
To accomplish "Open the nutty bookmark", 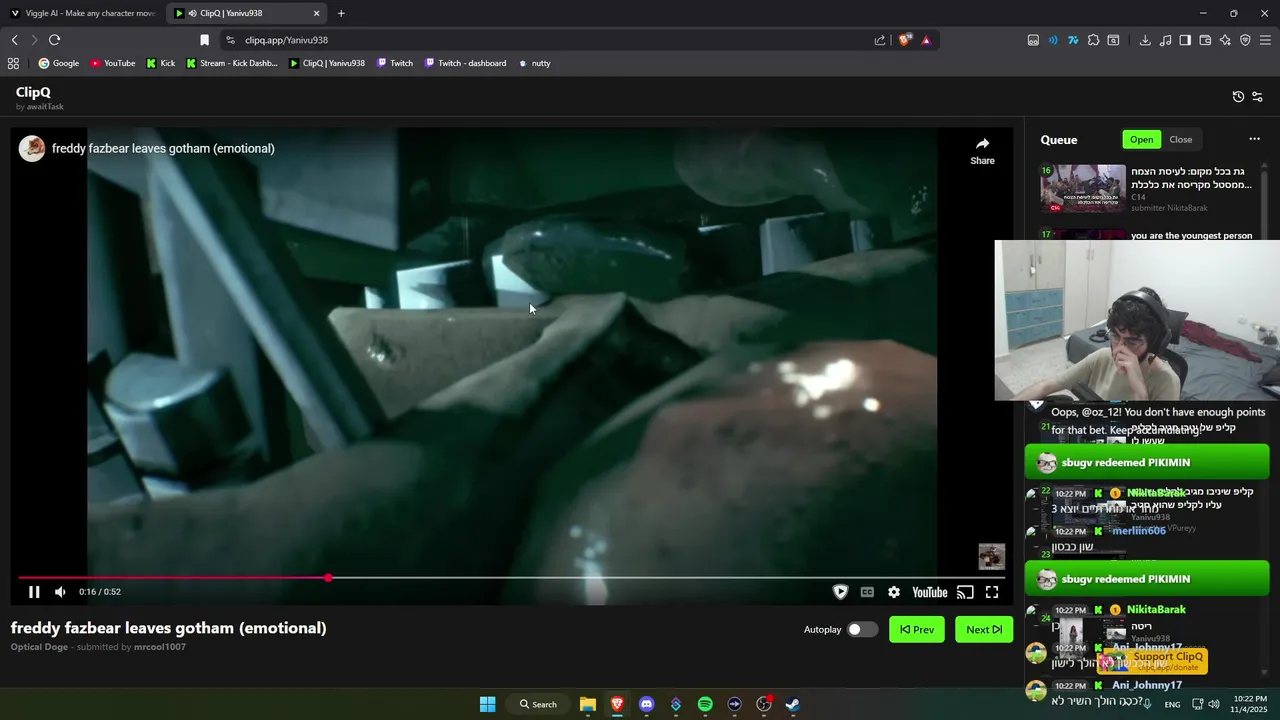I will pyautogui.click(x=533, y=63).
